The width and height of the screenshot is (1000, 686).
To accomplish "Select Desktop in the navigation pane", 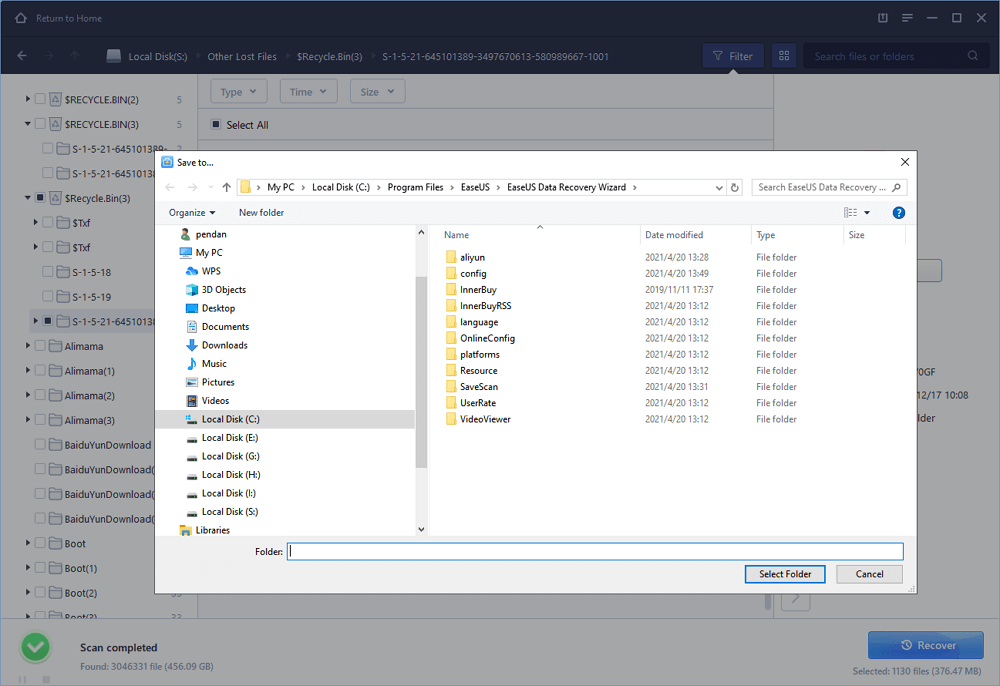I will pos(218,308).
